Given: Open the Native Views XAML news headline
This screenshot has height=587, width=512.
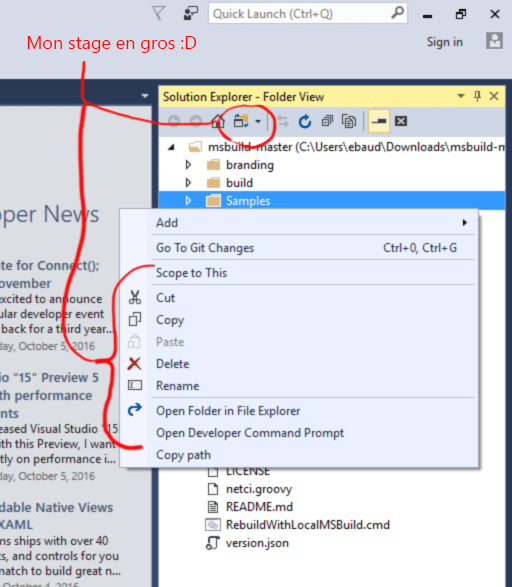Looking at the screenshot, I should [57, 516].
